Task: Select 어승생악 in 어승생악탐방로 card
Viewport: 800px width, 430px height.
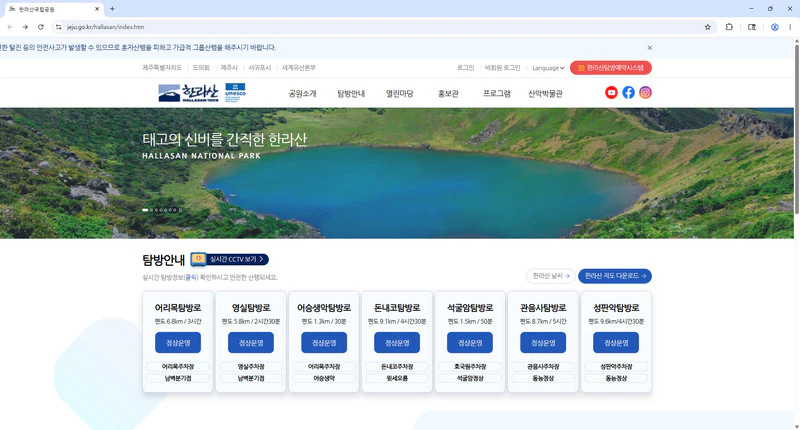Action: [324, 378]
